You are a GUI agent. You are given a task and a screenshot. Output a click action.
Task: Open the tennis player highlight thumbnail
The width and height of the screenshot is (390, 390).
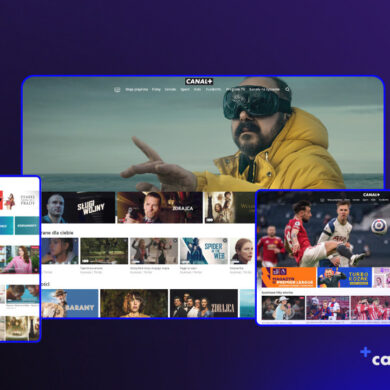(283, 308)
